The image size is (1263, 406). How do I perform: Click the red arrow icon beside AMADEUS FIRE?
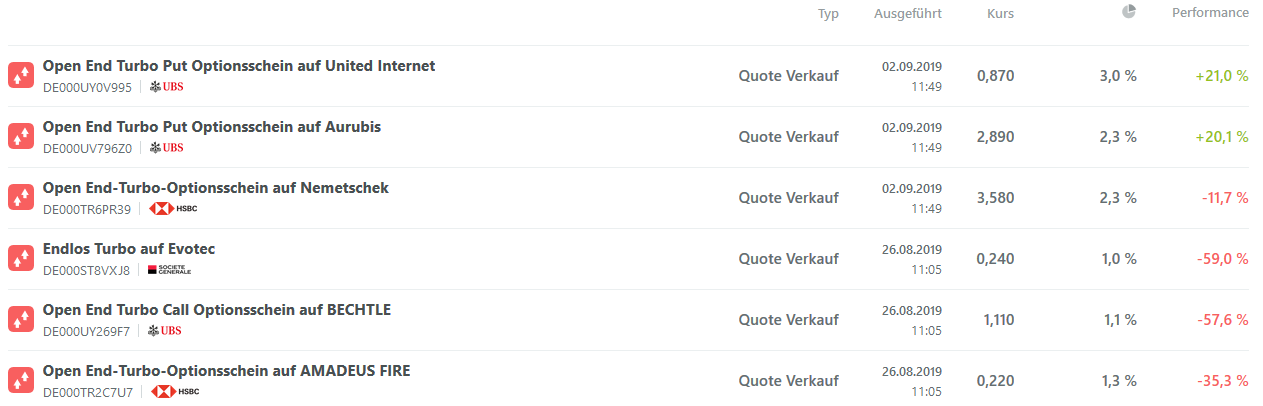click(x=21, y=381)
